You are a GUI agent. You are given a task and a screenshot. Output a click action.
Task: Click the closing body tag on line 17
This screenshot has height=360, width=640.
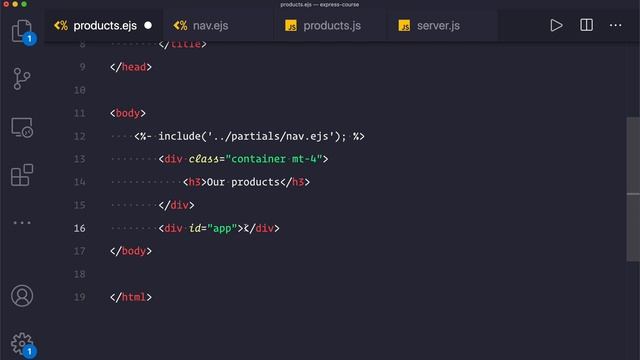[x=131, y=251]
